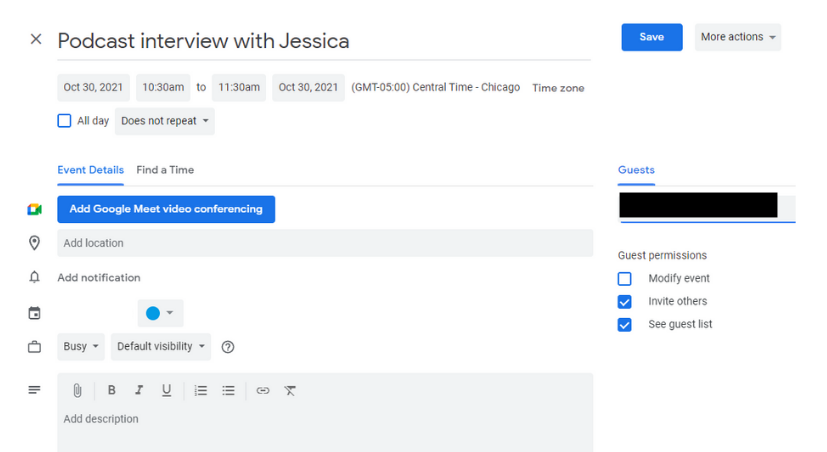Uncheck the Invite others permission

(625, 302)
